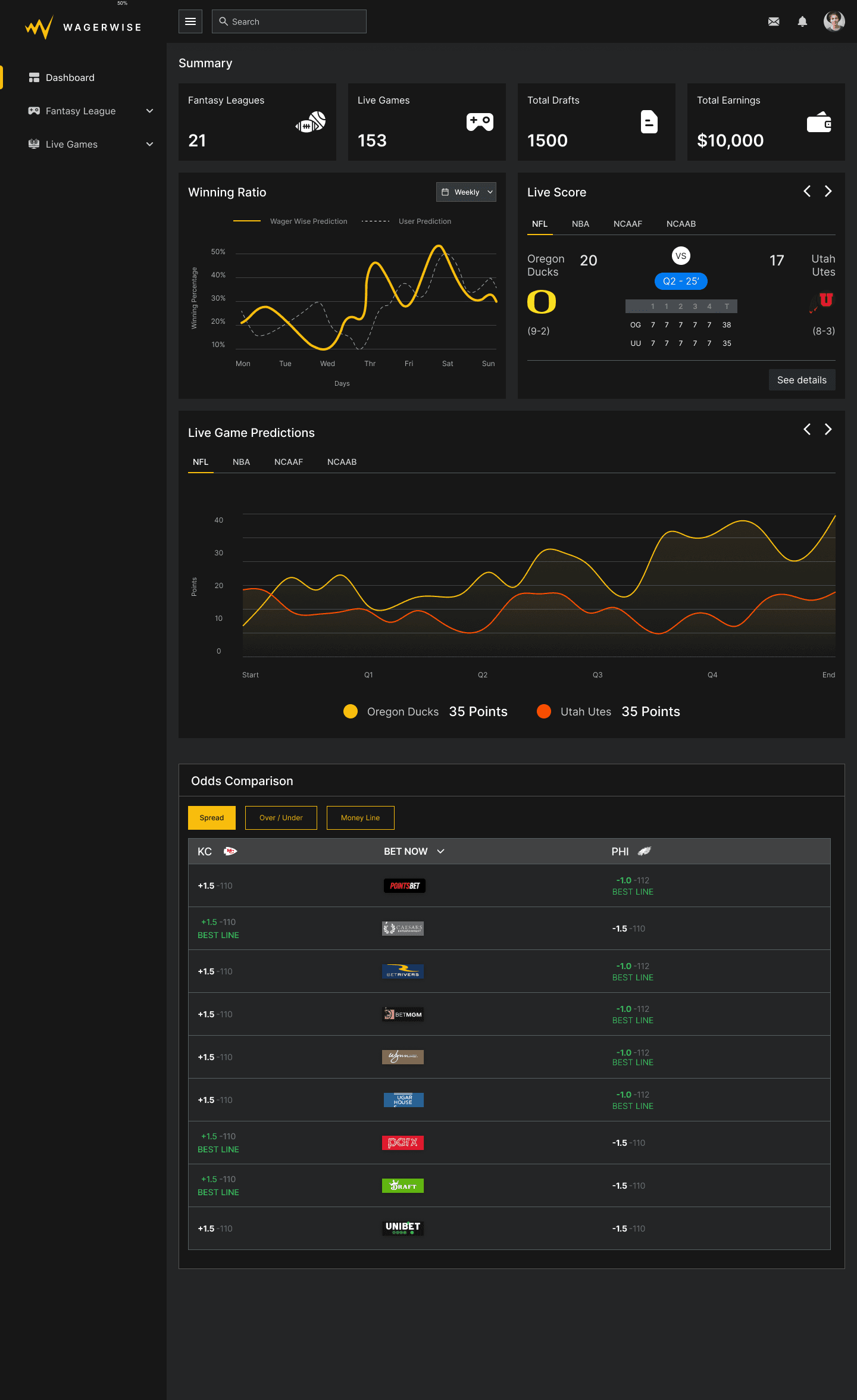The width and height of the screenshot is (857, 1400).
Task: Open the Weekly period dropdown
Action: (466, 192)
